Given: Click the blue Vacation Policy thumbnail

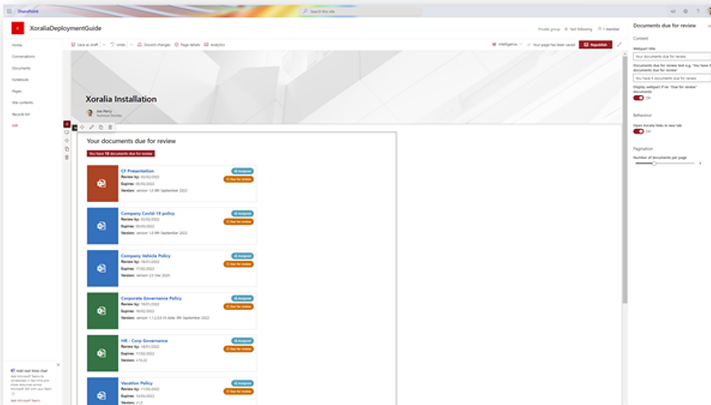Looking at the screenshot, I should click(102, 391).
